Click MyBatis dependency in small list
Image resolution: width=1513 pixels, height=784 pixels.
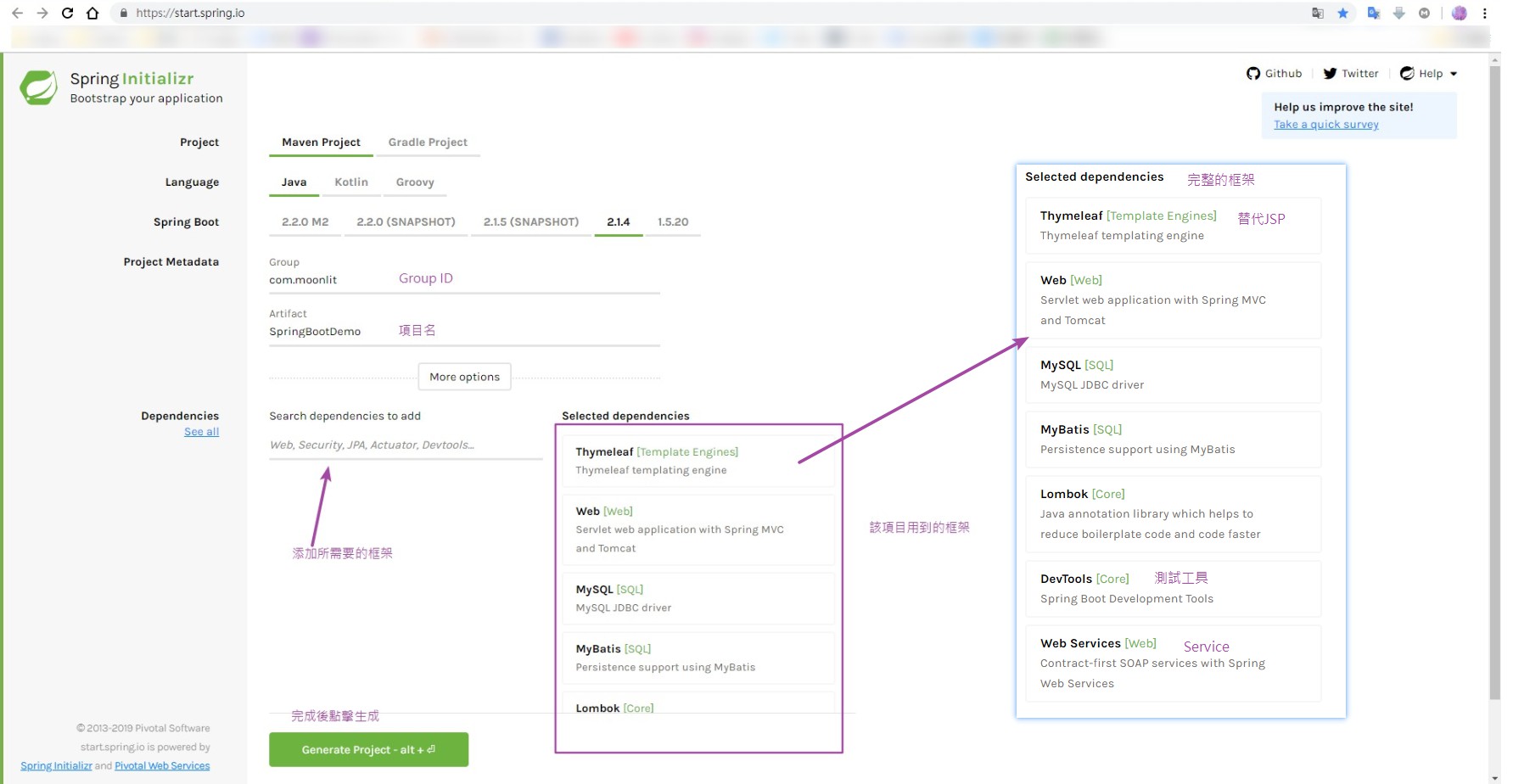click(x=698, y=658)
